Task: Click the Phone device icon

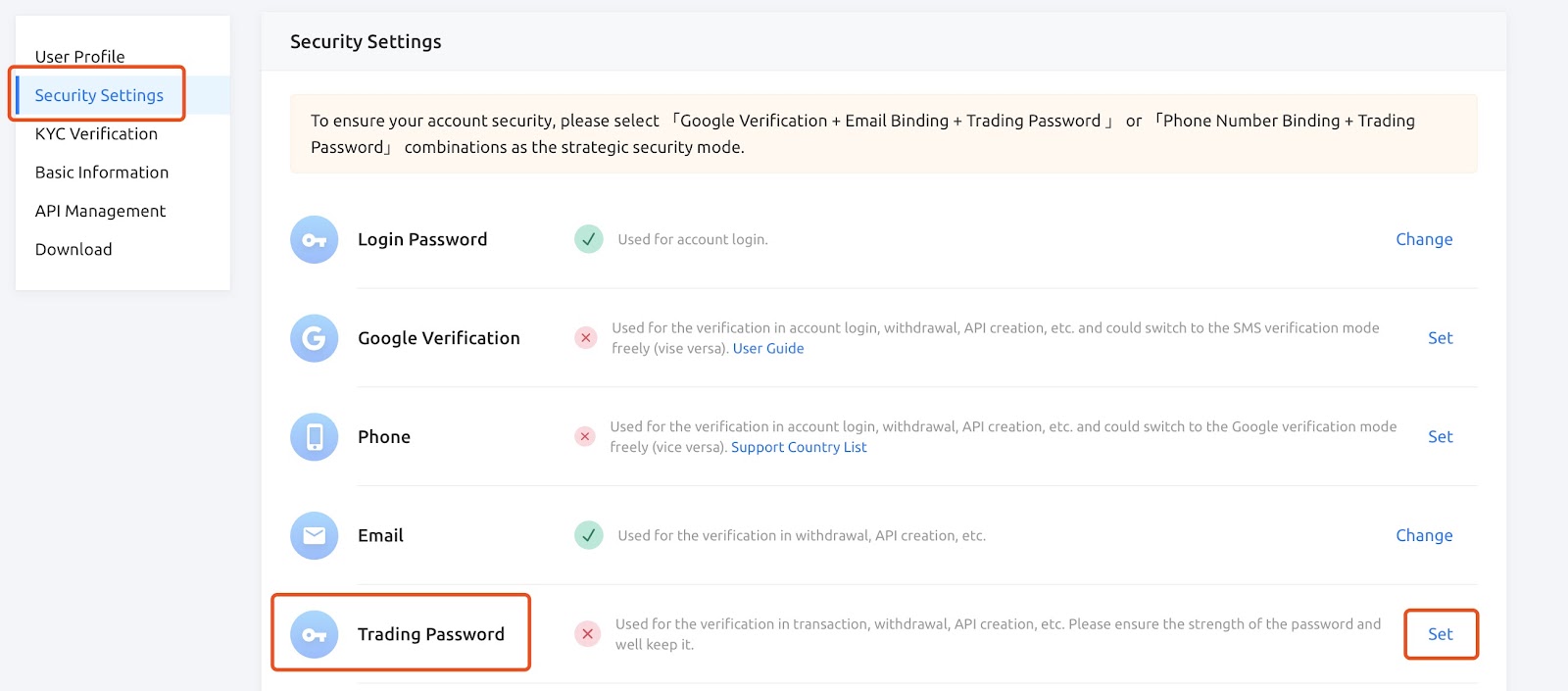Action: tap(314, 437)
